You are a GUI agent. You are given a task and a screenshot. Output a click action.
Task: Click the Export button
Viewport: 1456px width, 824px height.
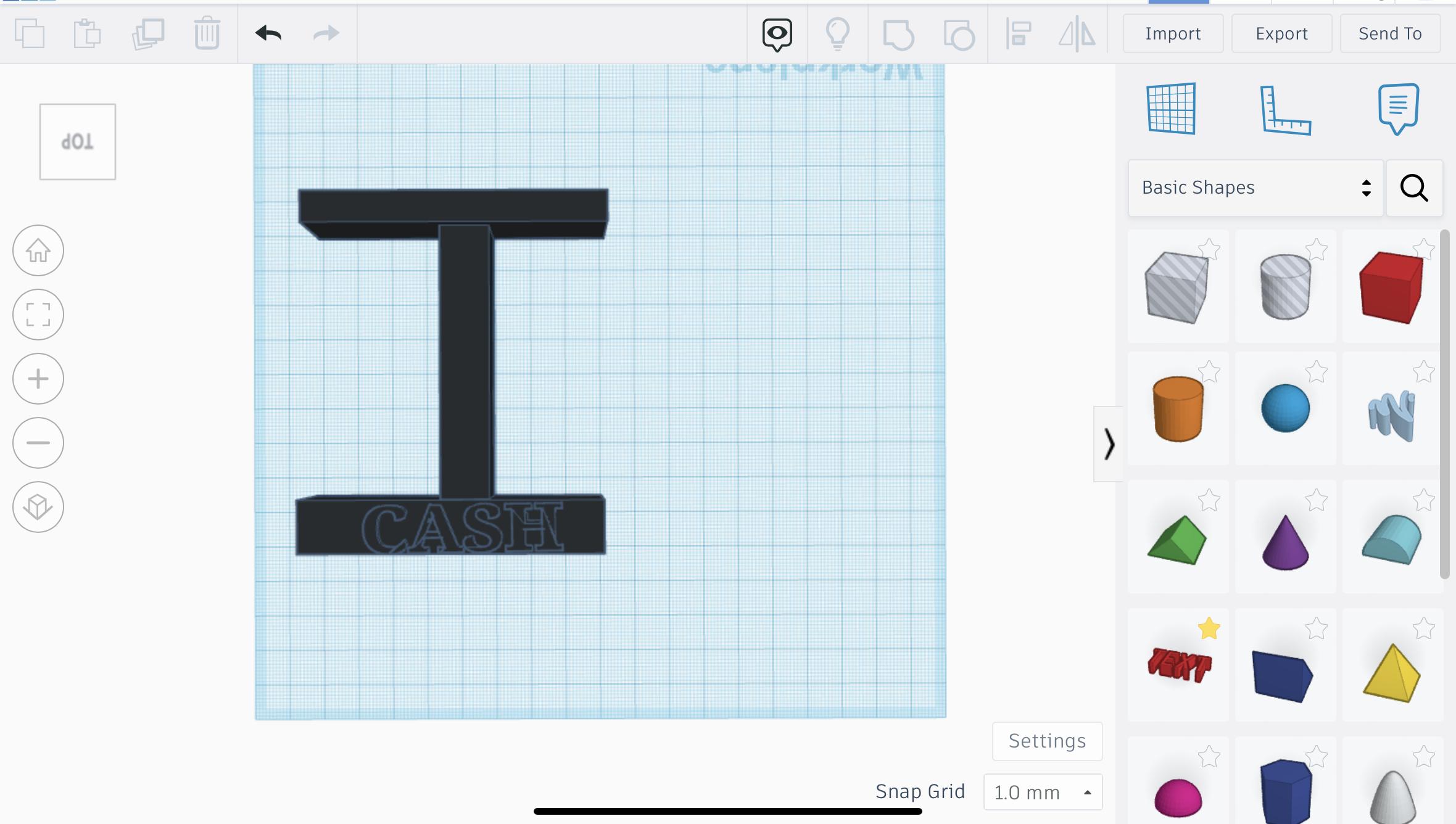(1281, 33)
